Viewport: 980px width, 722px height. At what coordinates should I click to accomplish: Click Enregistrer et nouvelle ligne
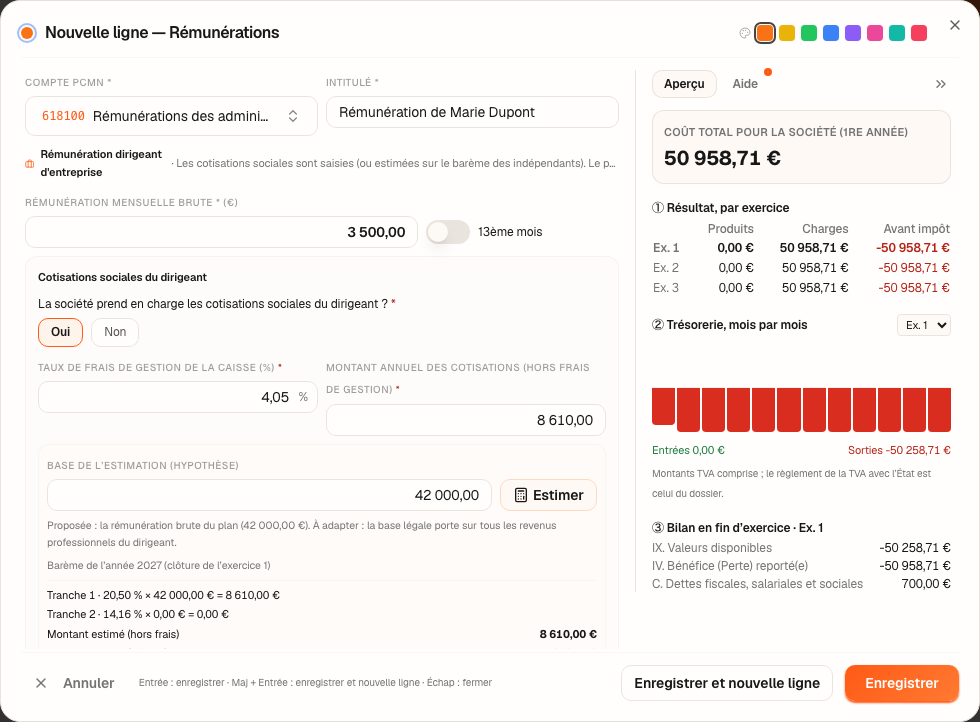click(727, 683)
